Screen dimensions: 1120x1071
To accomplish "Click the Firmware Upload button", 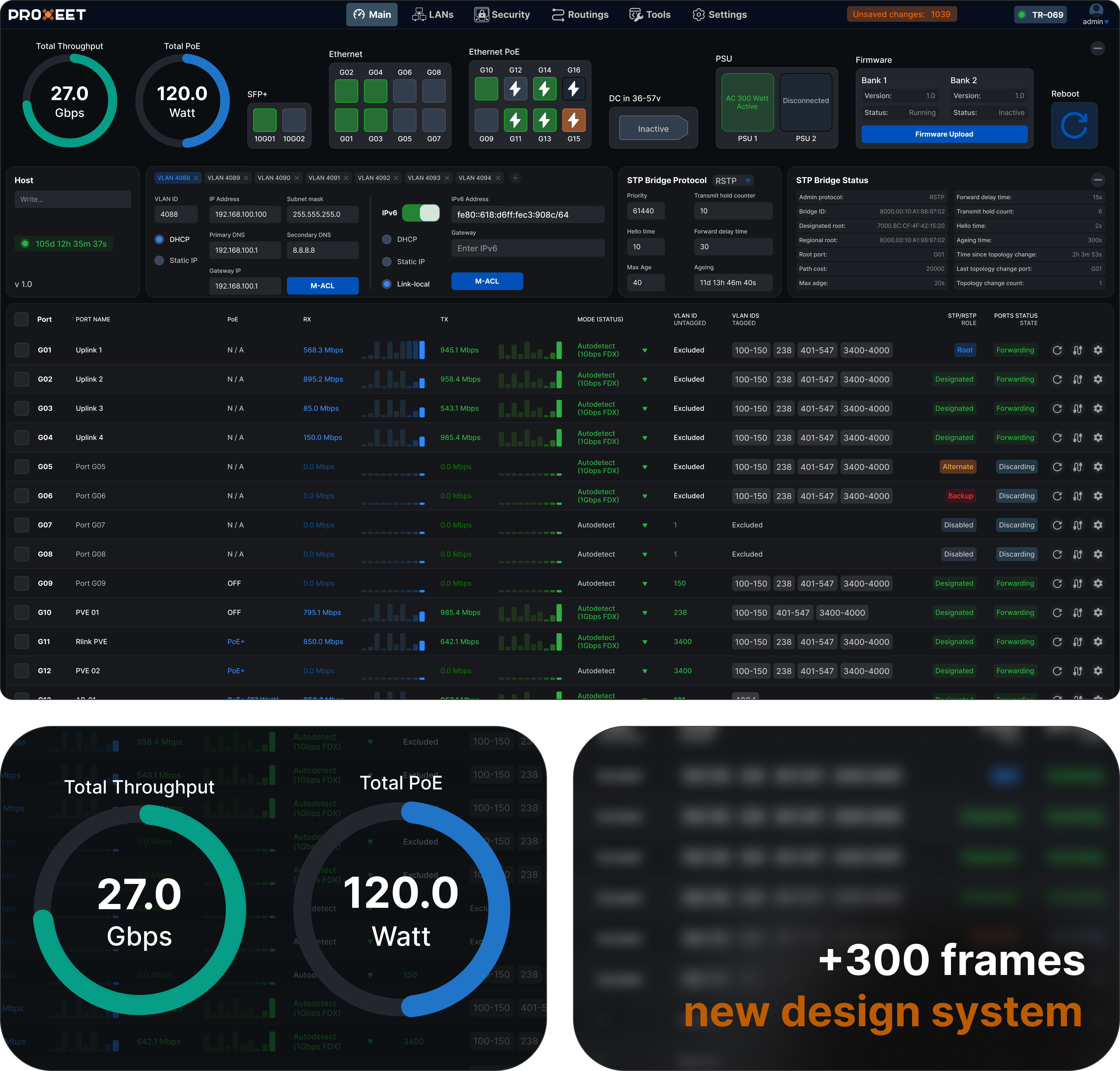I will 944,134.
